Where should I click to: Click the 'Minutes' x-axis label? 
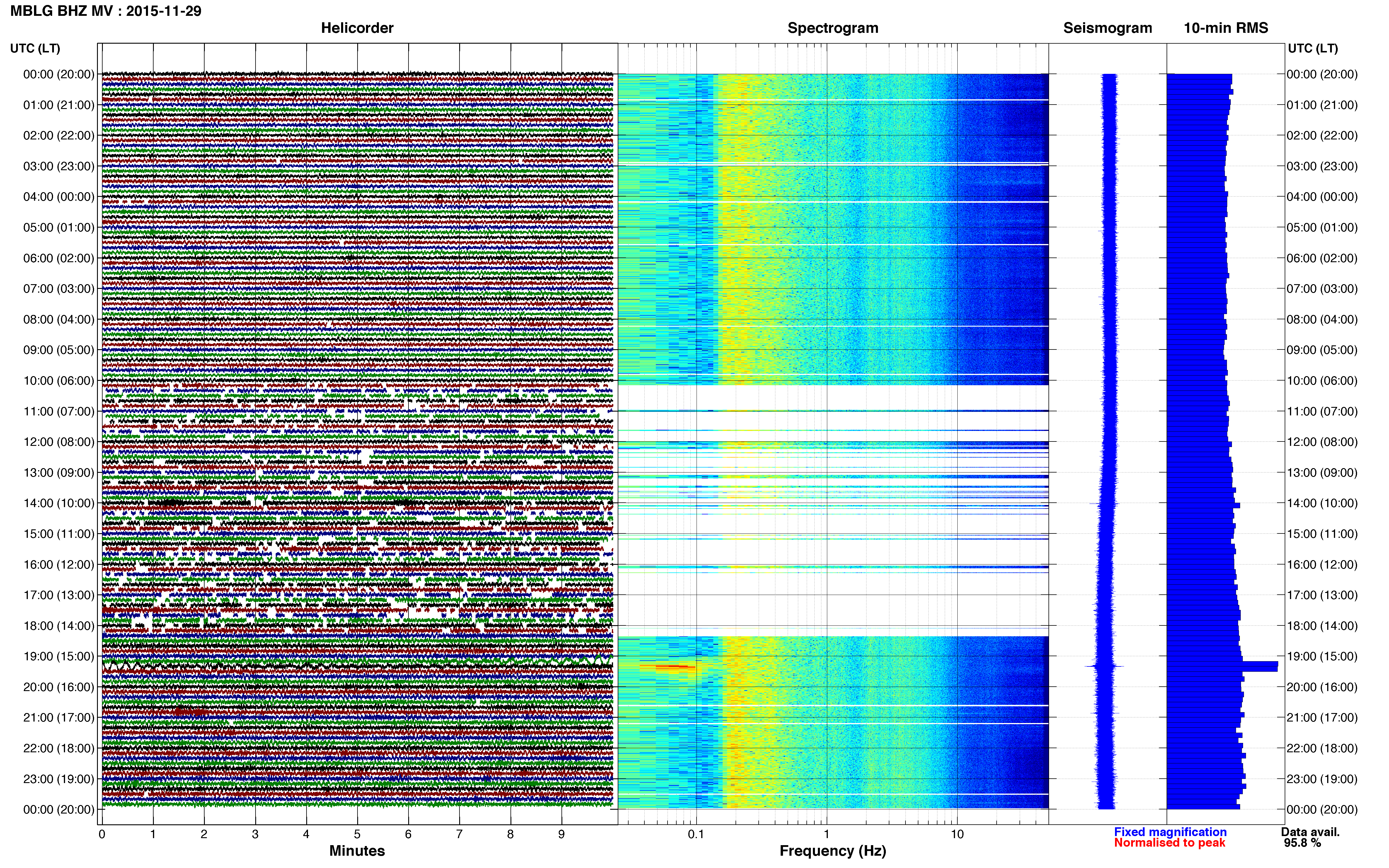(x=357, y=851)
